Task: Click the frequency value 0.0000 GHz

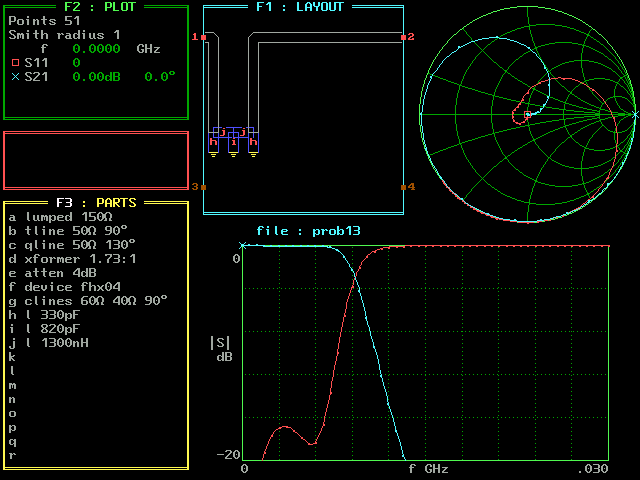Action: (x=96, y=49)
